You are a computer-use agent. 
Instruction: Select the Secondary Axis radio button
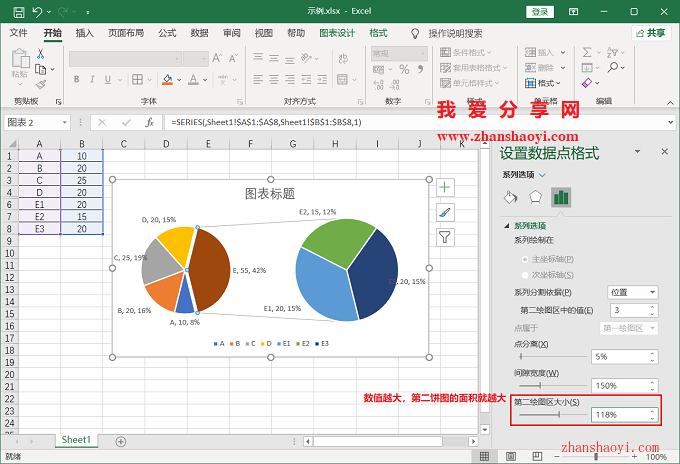(x=525, y=275)
